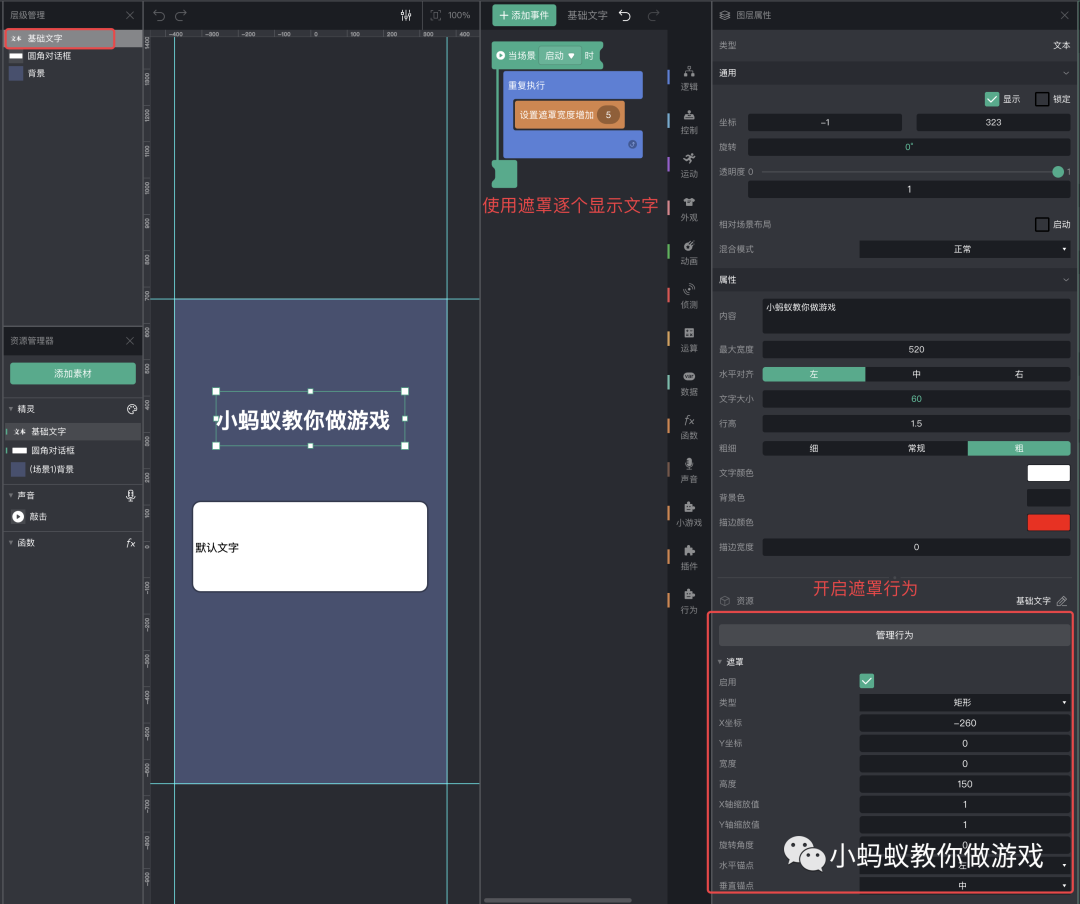Open the 侦测 block category
This screenshot has height=904, width=1080.
689,296
